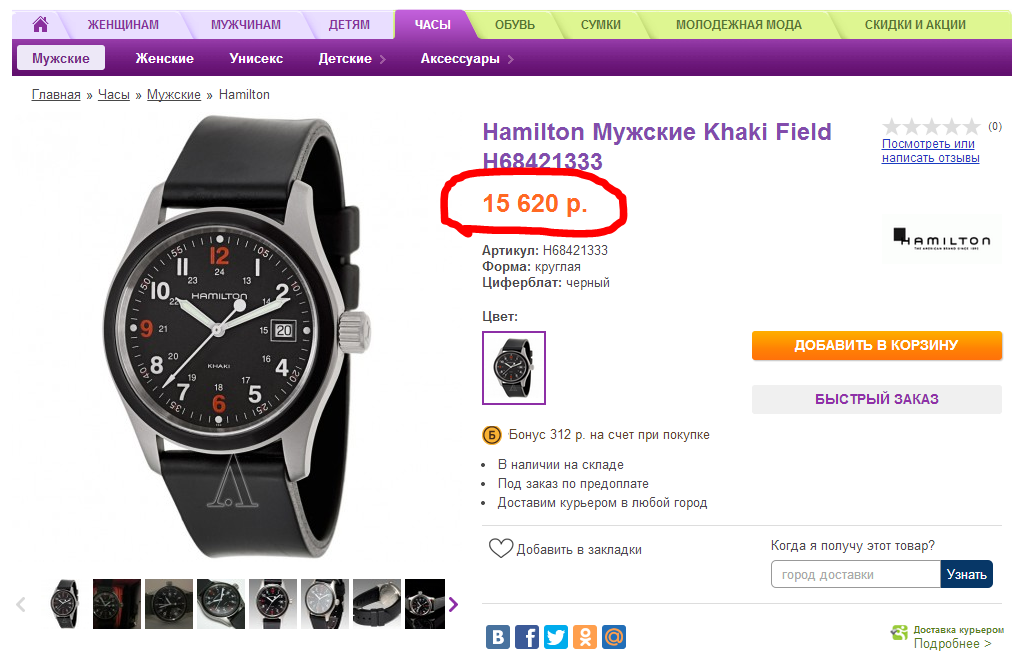
Task: Open Подробнее delivery details
Action: [x=952, y=644]
